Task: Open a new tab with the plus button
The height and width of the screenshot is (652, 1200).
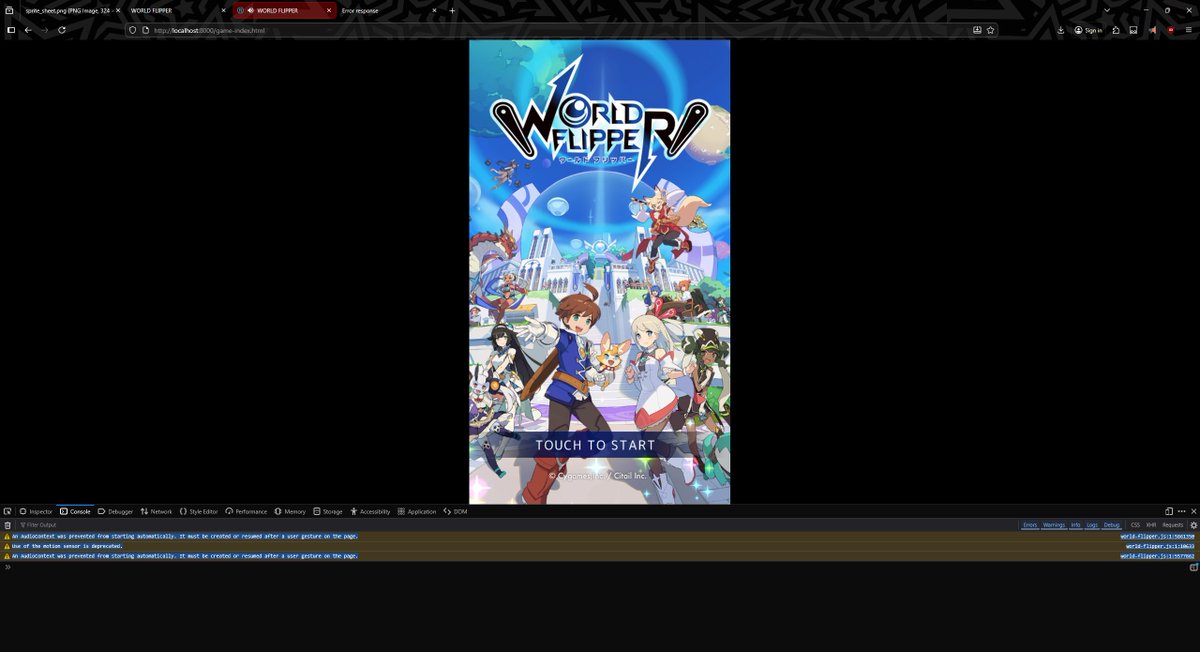Action: (452, 10)
